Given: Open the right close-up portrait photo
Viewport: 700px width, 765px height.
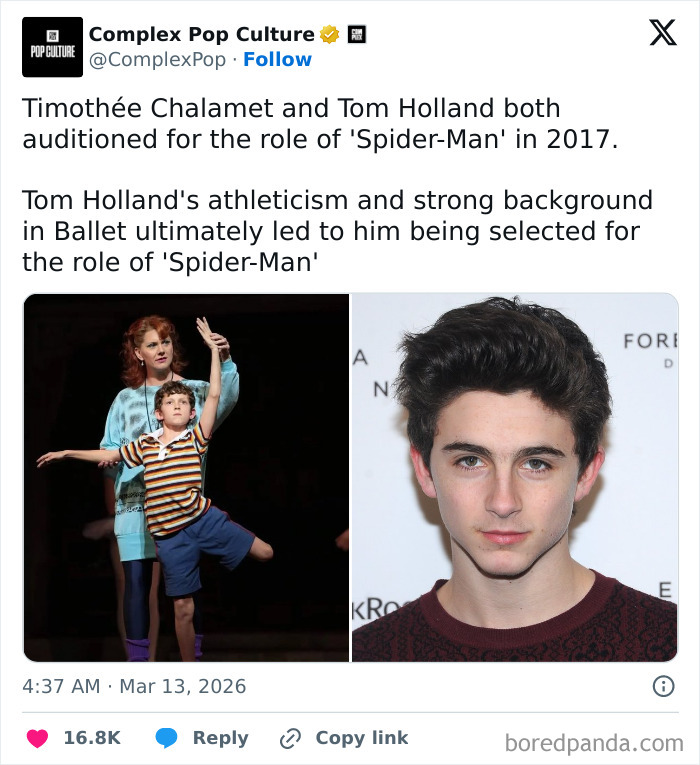Looking at the screenshot, I should 515,477.
